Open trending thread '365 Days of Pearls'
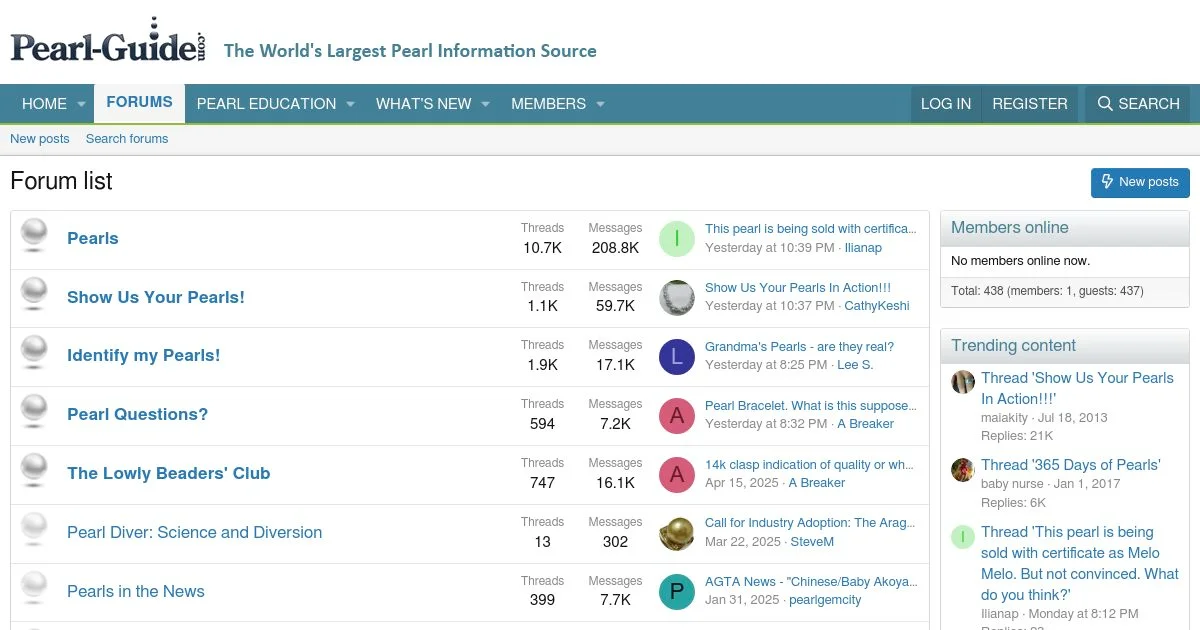The image size is (1200, 630). (x=1071, y=465)
